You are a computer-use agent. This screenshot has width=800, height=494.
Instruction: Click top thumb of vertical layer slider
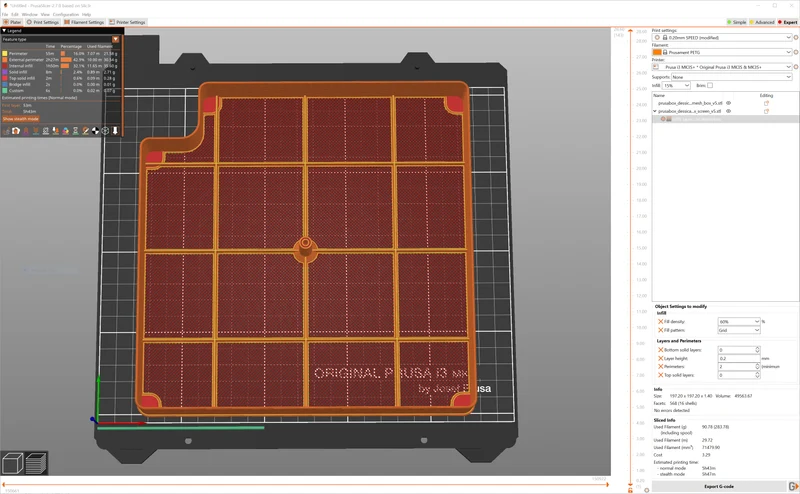pos(631,32)
